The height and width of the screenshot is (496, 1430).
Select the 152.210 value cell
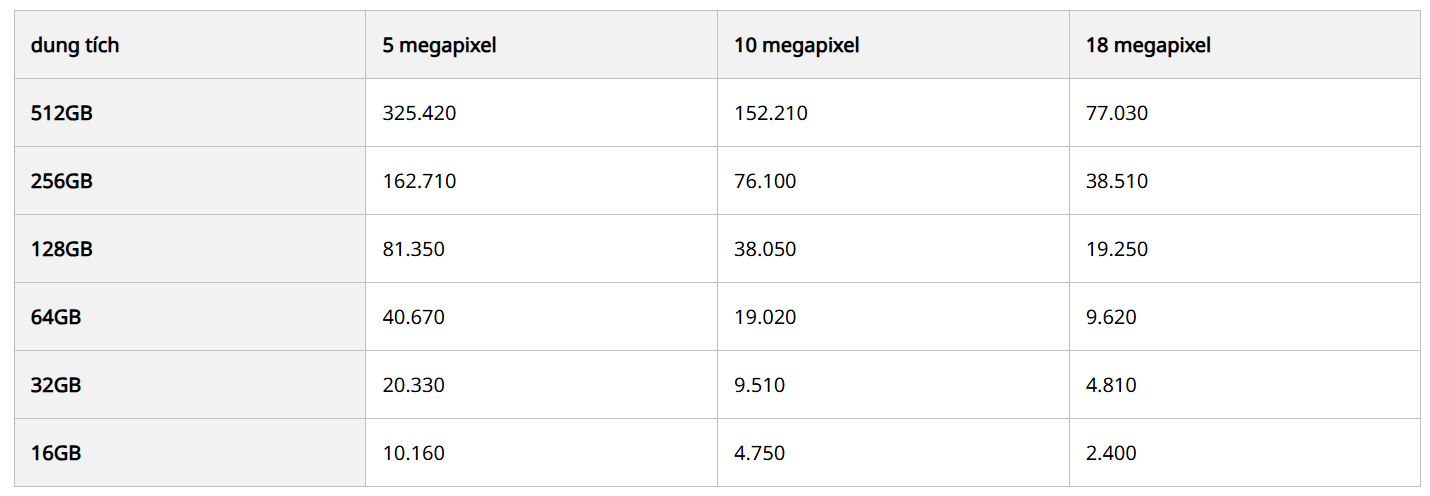[x=770, y=113]
